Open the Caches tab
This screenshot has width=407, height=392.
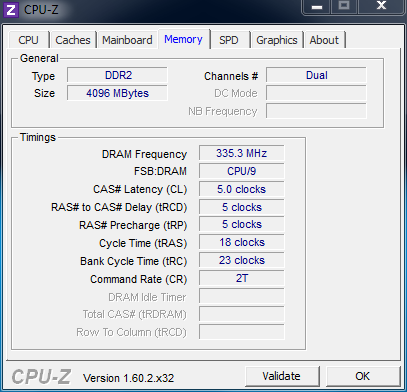pos(73,40)
